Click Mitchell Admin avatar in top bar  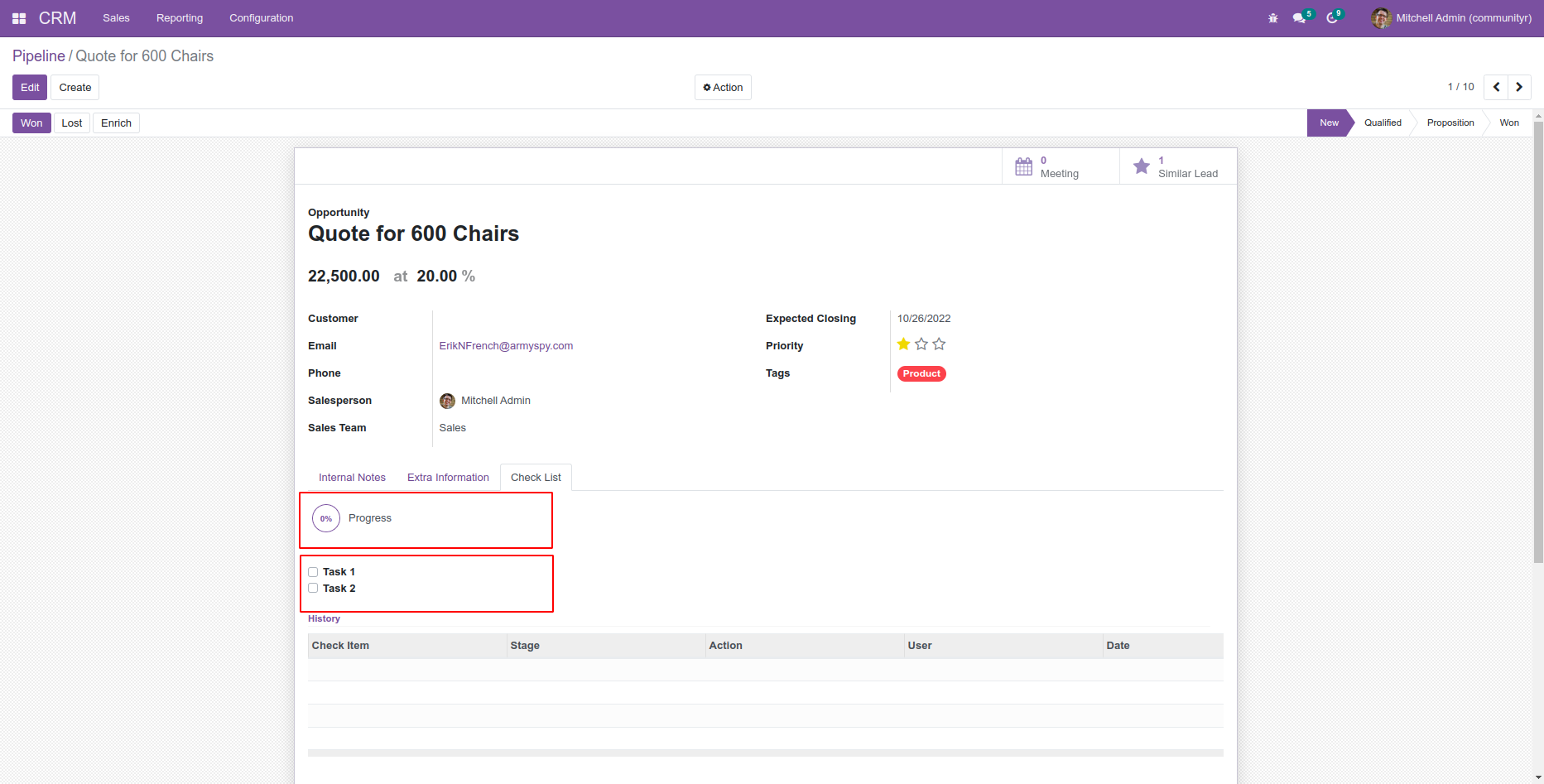(x=1381, y=18)
